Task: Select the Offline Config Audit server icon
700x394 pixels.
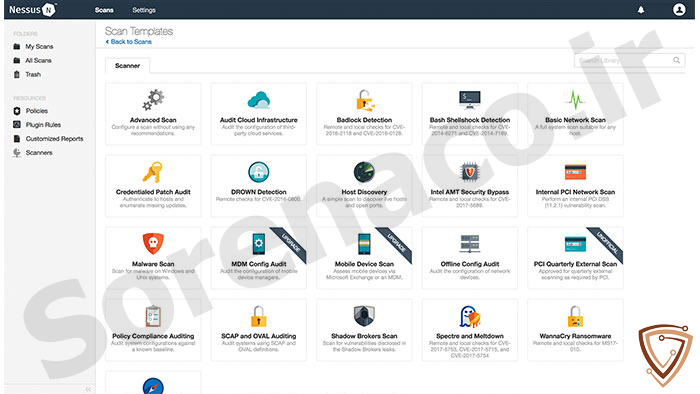Action: pyautogui.click(x=470, y=244)
